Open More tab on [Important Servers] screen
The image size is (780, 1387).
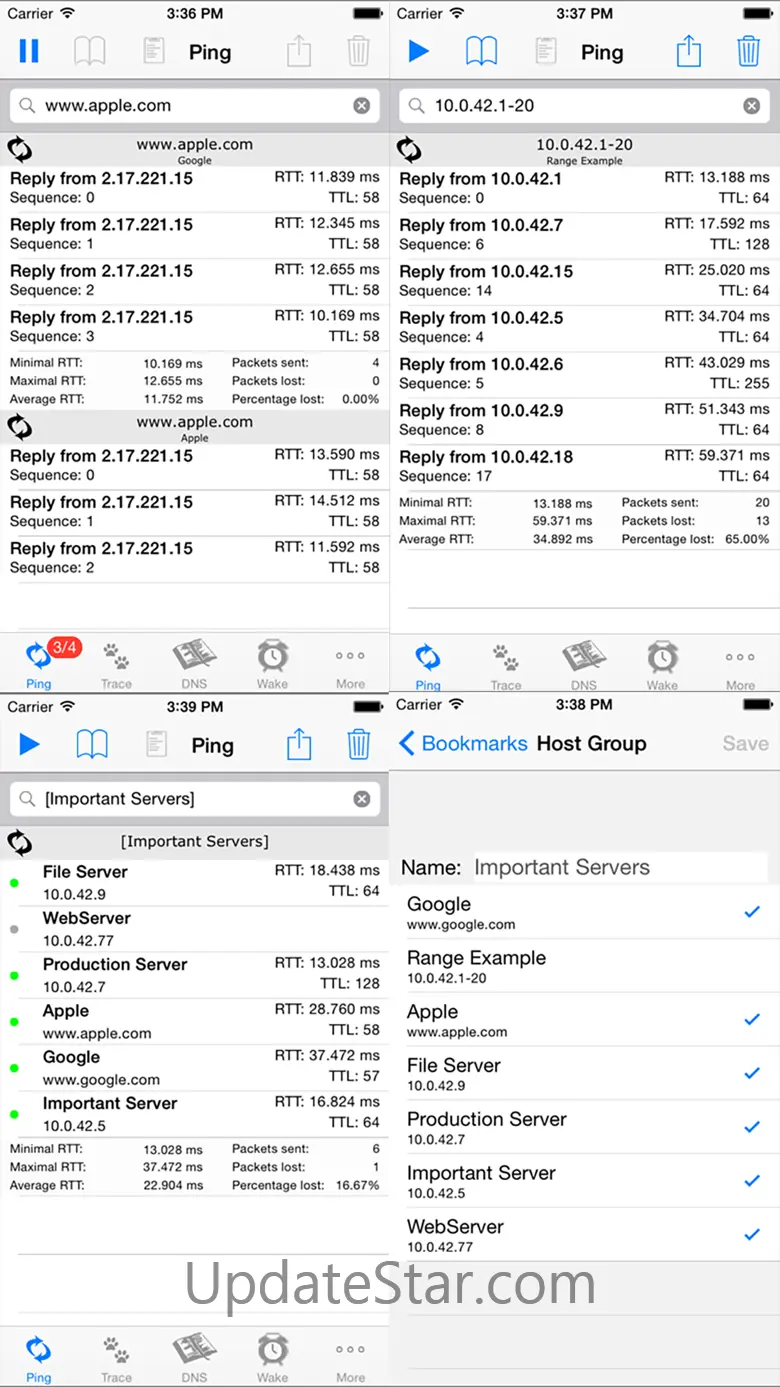[350, 1361]
